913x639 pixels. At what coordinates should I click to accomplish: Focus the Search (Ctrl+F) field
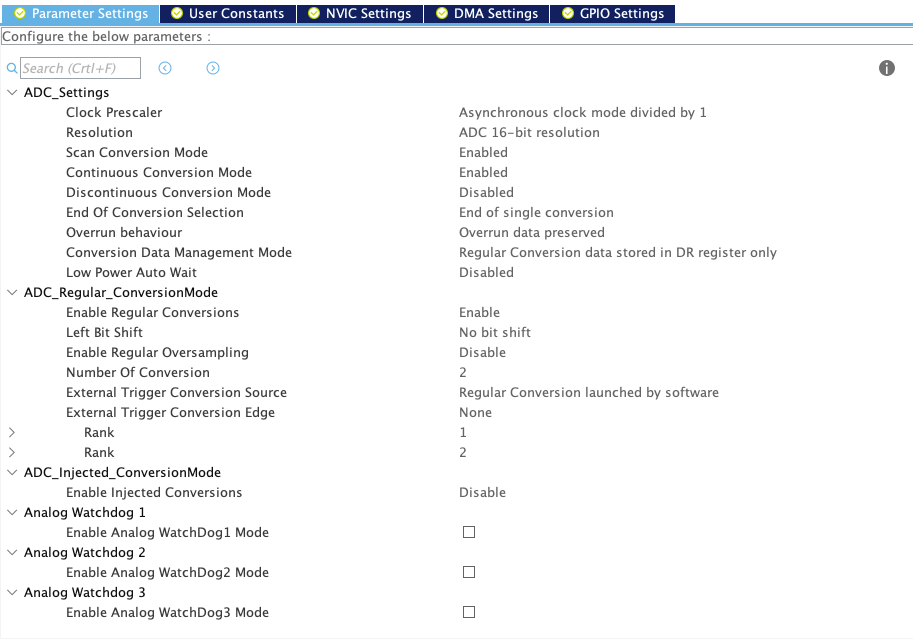[x=80, y=68]
